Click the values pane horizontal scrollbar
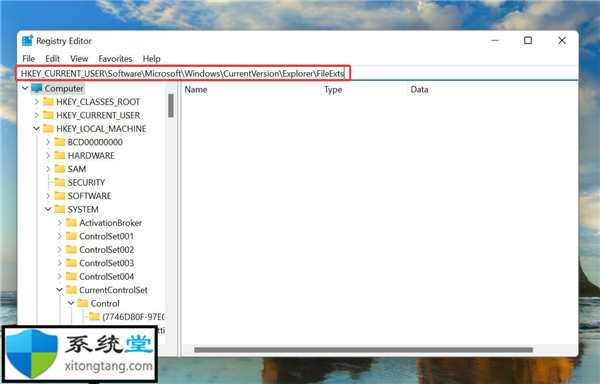This screenshot has height=384, width=600. click(363, 350)
